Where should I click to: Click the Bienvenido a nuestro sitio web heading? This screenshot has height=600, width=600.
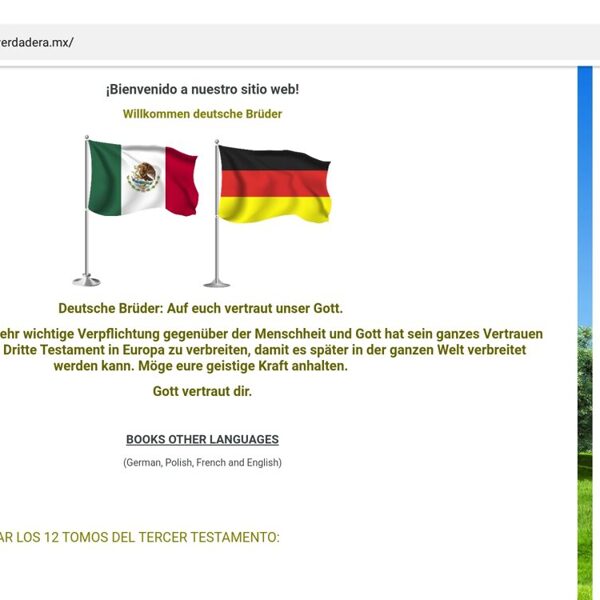tap(202, 89)
